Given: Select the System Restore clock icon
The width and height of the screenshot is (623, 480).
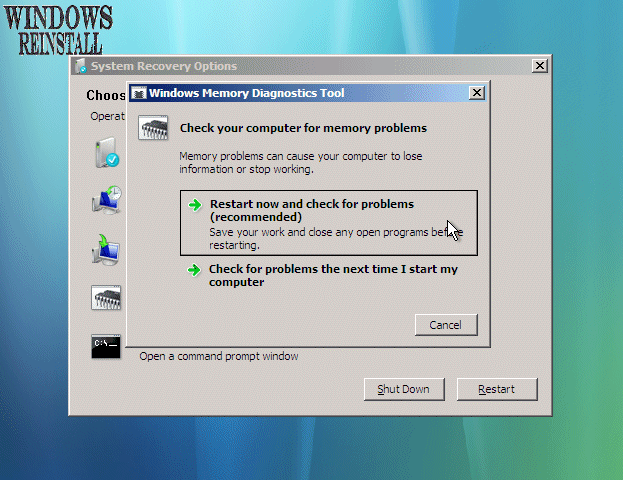Looking at the screenshot, I should [106, 200].
